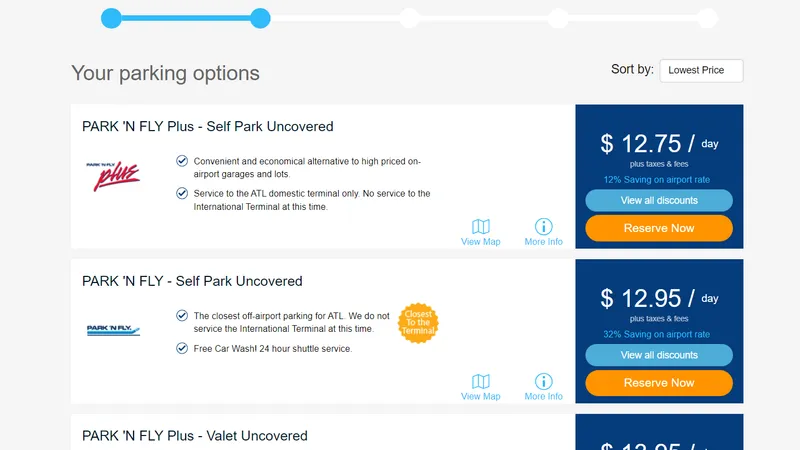Click the Closest To the Terminal badge
Screen dimensions: 800x450
[418, 323]
